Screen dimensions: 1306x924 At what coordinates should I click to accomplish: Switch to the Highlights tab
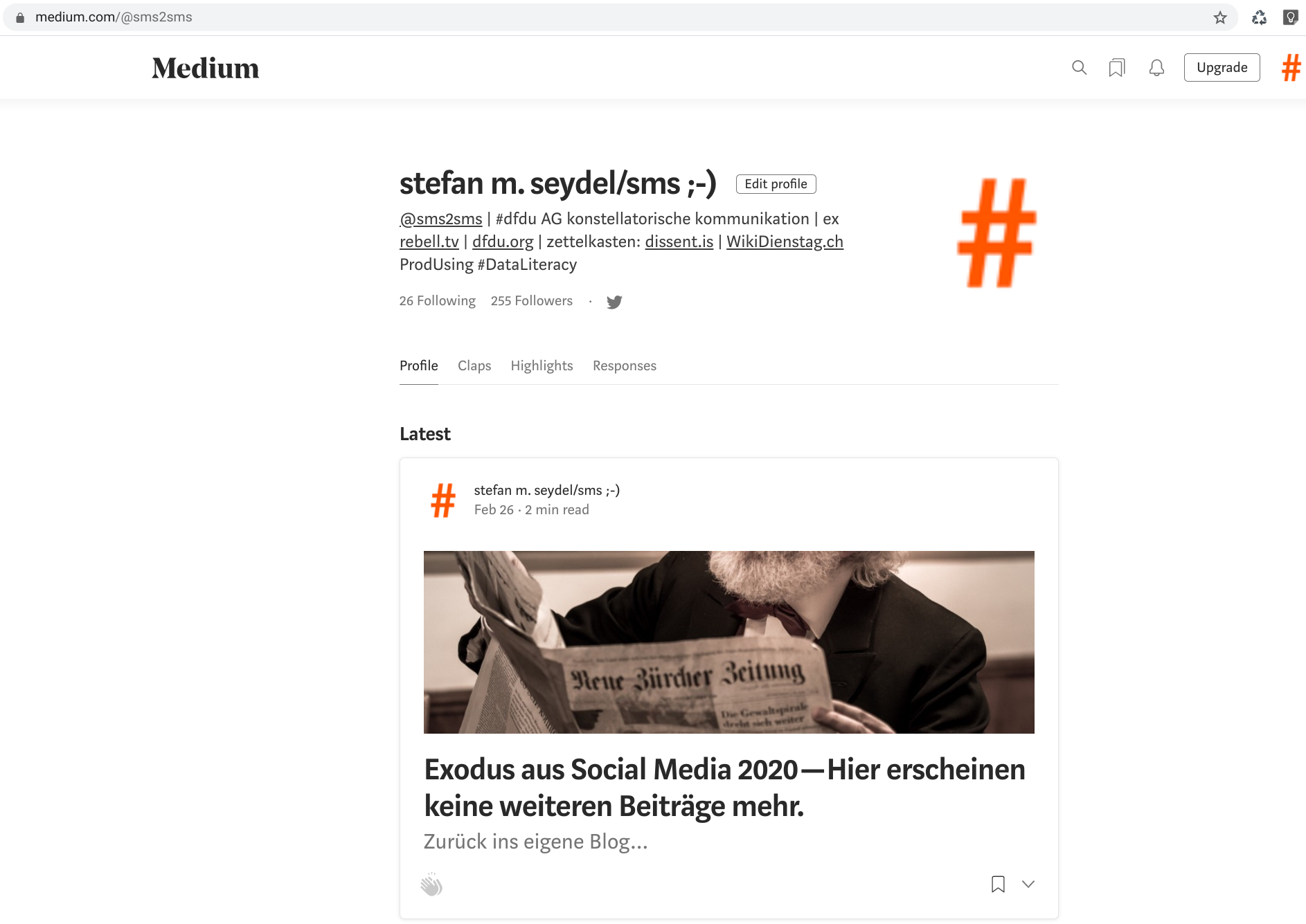(542, 365)
